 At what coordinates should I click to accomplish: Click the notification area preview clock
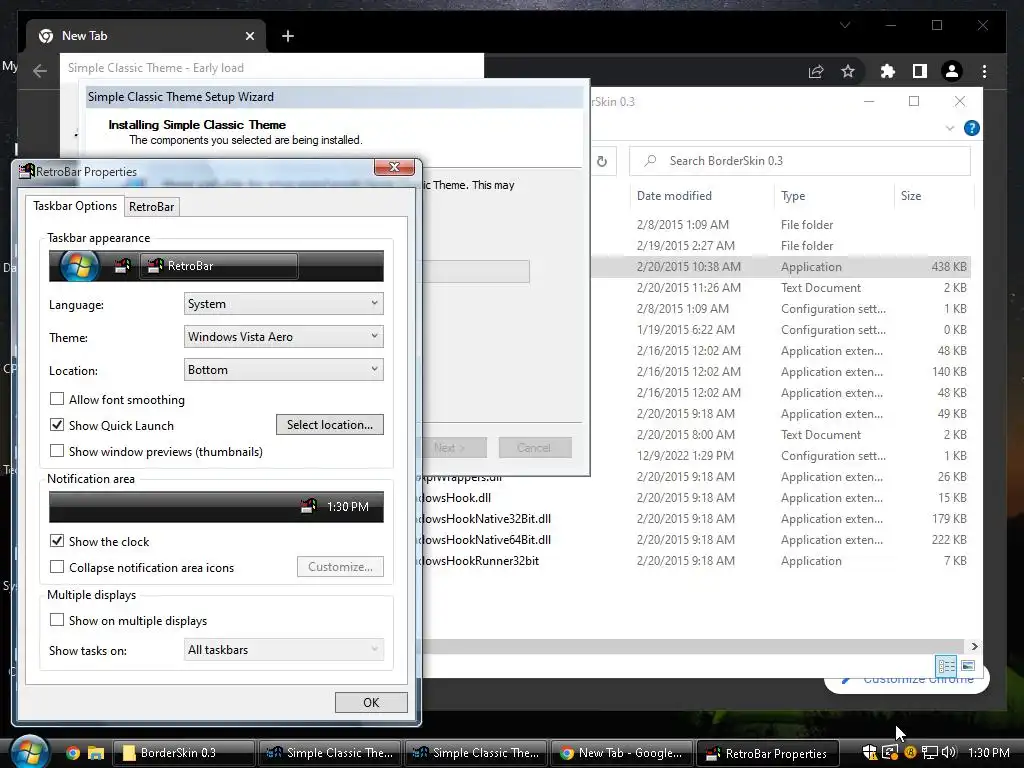[347, 507]
